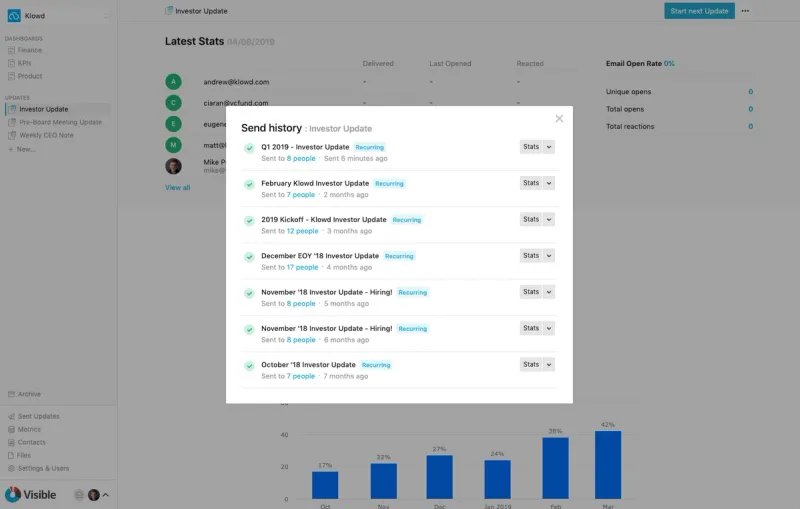
Task: Open Stats for December EOY '18 update
Action: click(x=531, y=256)
